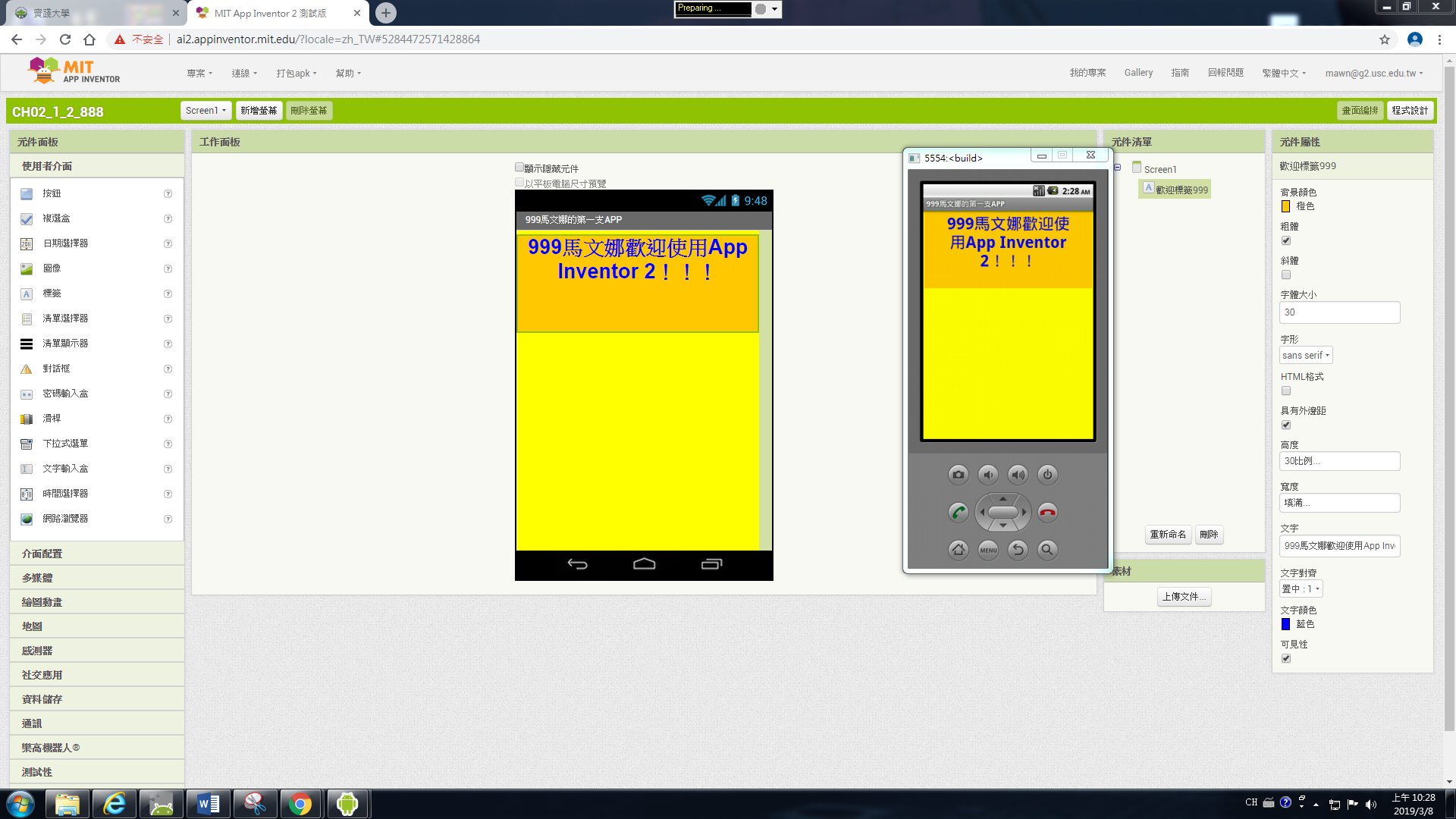Select the 複選盒 checkbox component icon
This screenshot has height=819, width=1456.
27,219
